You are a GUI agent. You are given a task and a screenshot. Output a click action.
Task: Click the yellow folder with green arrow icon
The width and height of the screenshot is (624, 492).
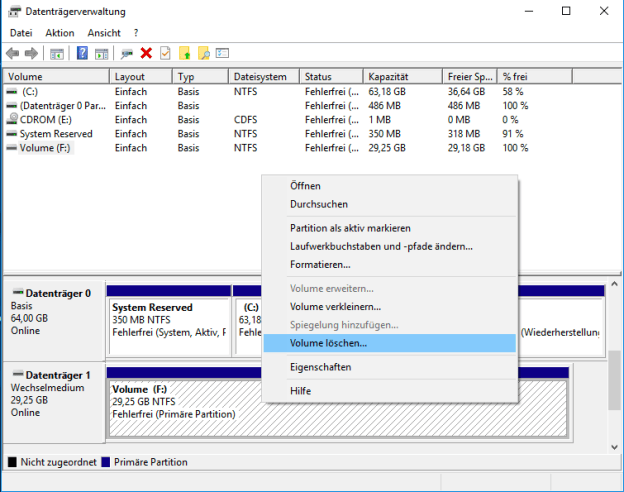(185, 53)
